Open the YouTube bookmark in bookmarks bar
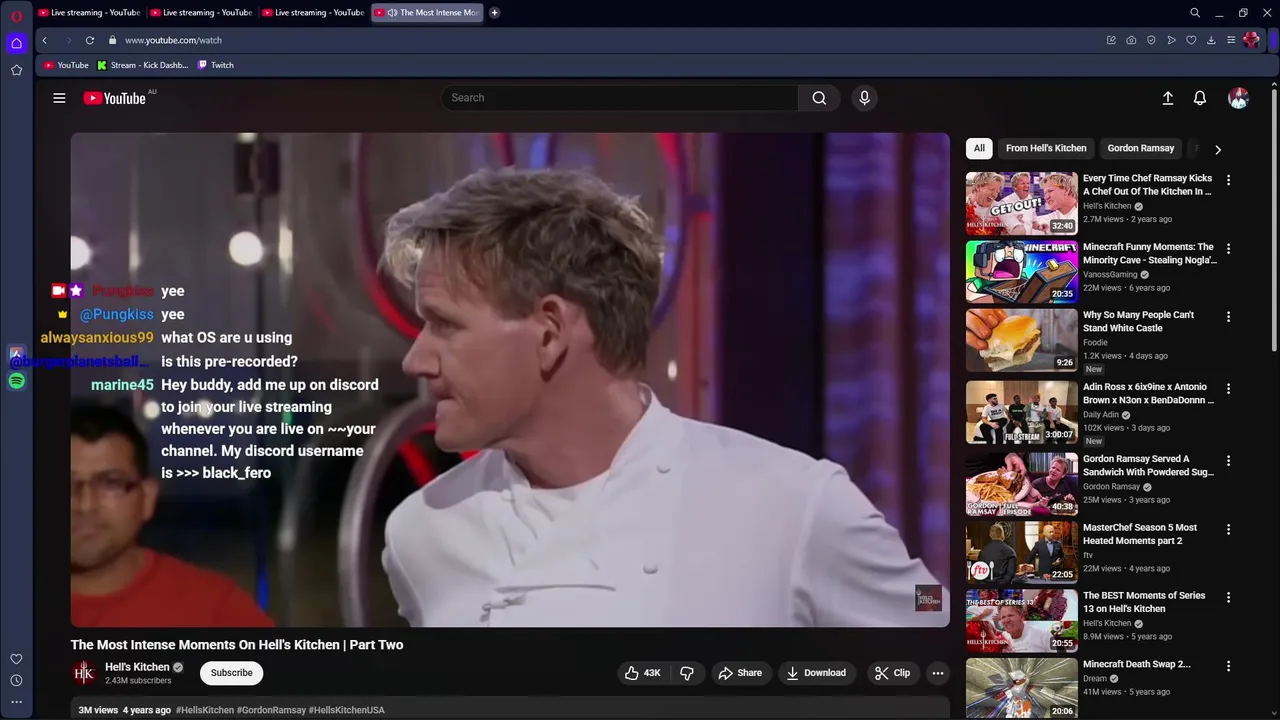 (x=66, y=65)
